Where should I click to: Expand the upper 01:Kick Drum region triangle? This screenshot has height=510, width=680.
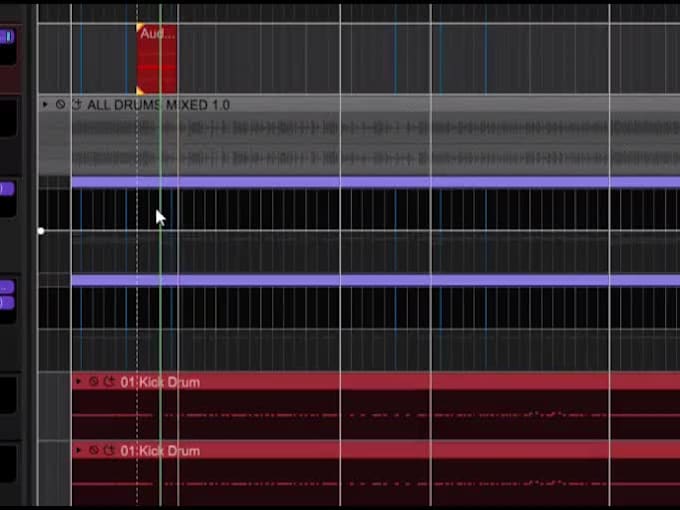[x=78, y=382]
